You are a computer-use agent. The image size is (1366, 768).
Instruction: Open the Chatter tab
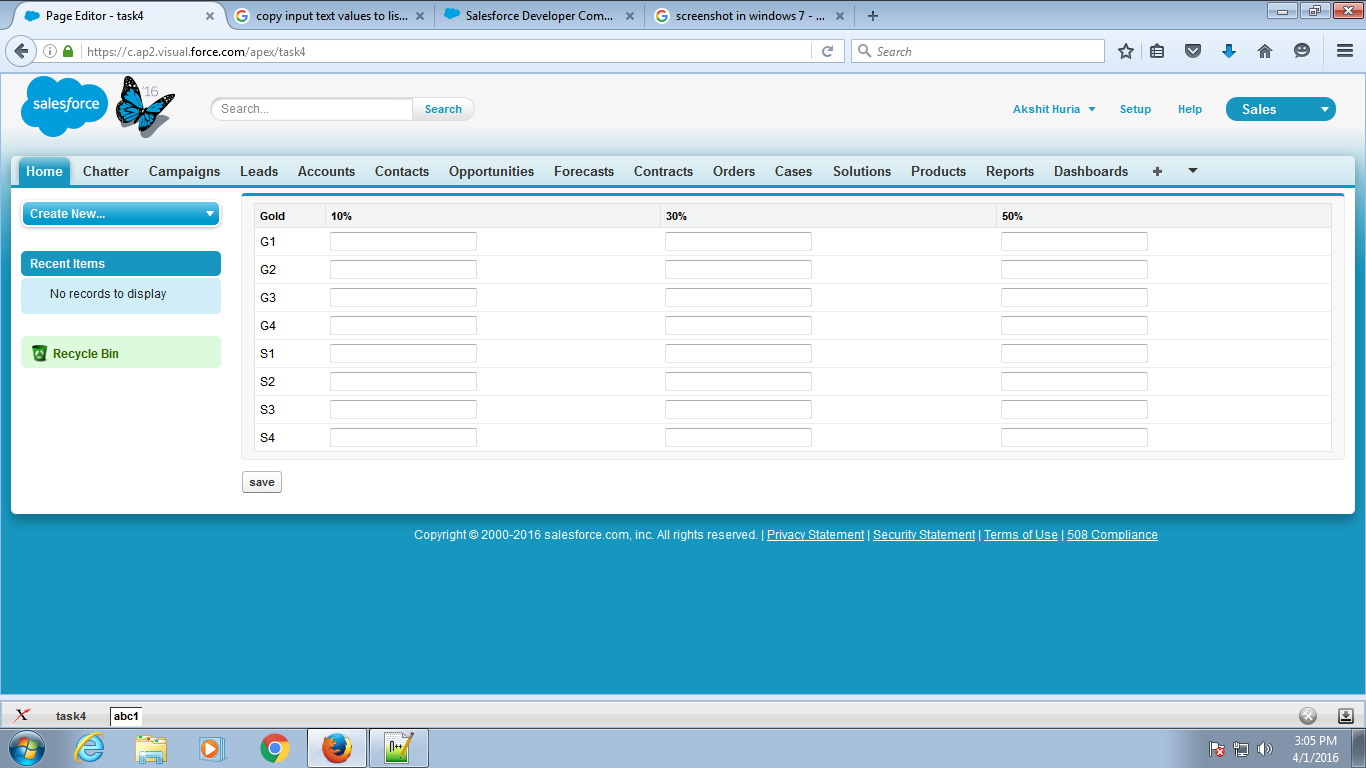106,171
